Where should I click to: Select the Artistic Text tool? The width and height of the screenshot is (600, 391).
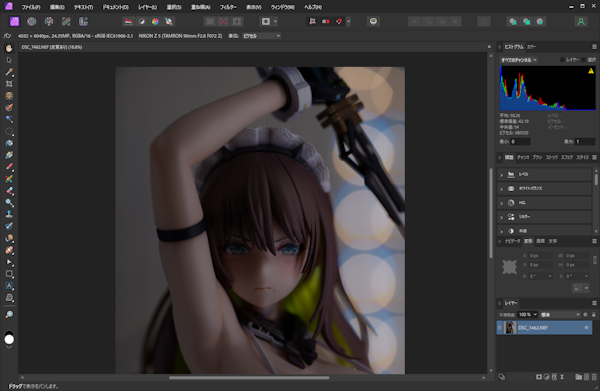pos(9,286)
